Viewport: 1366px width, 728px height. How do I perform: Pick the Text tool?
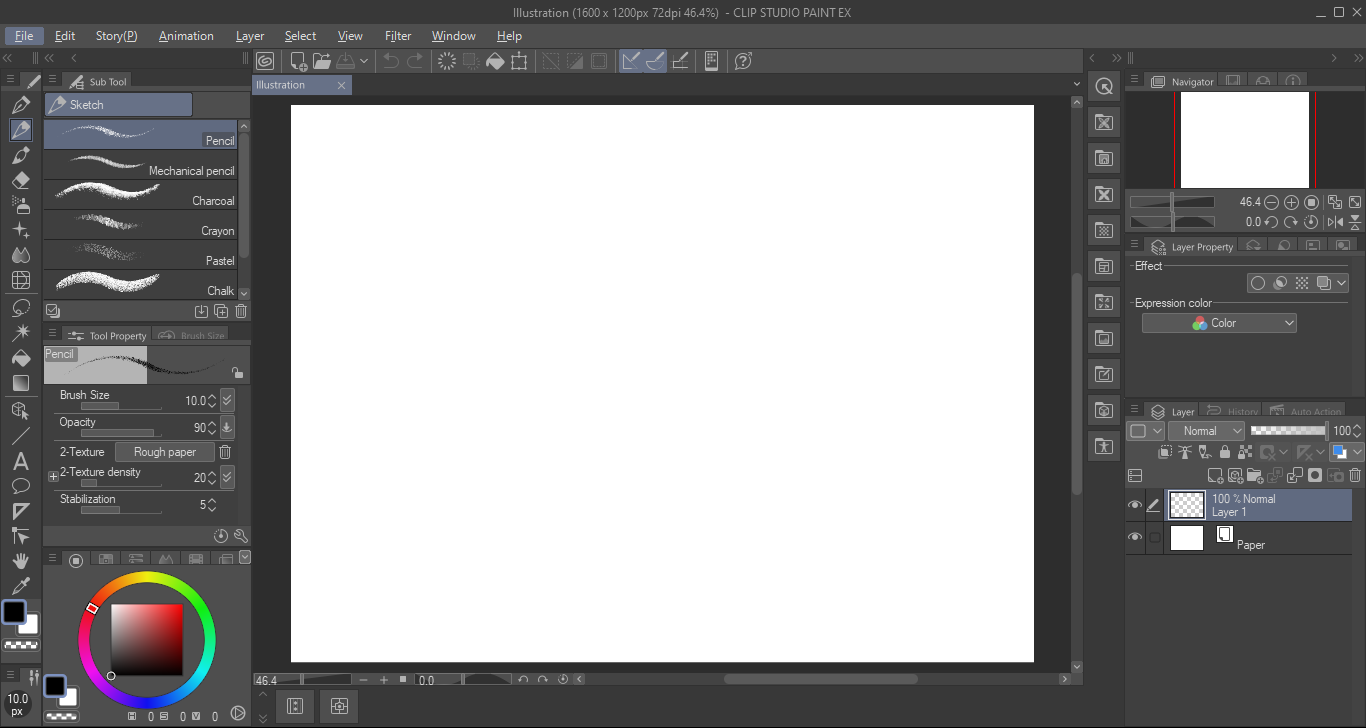coord(21,461)
